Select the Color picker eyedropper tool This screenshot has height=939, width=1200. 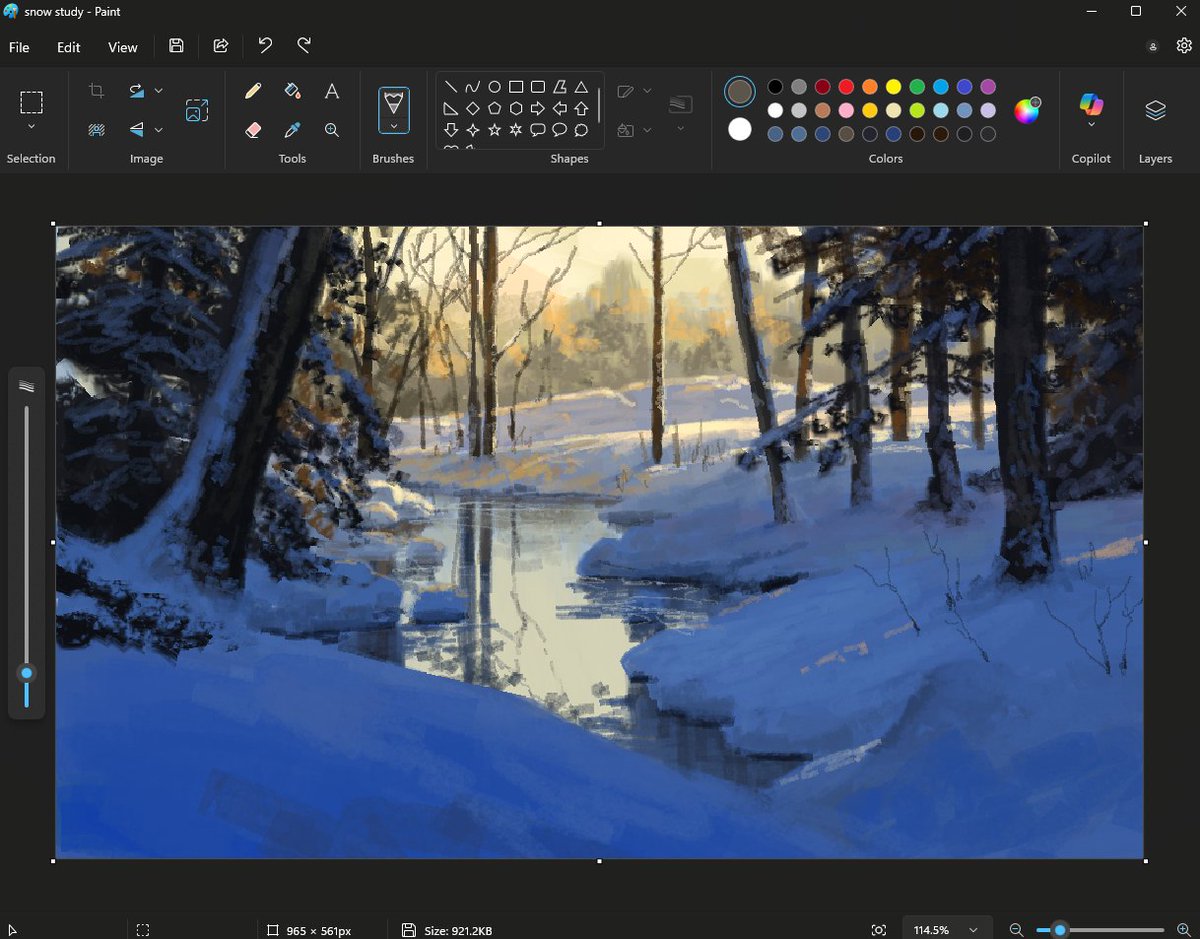pos(292,130)
